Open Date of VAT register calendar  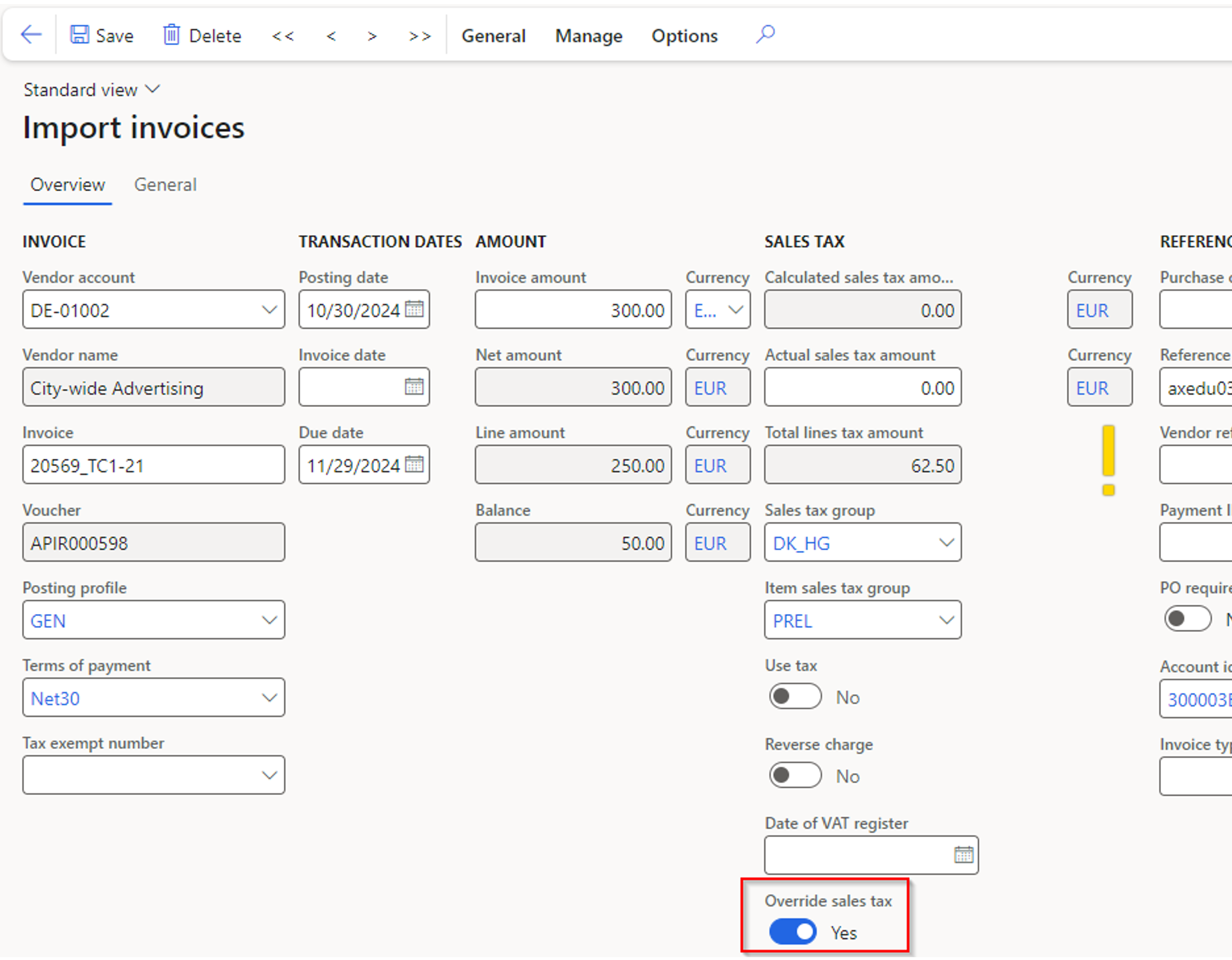[964, 854]
